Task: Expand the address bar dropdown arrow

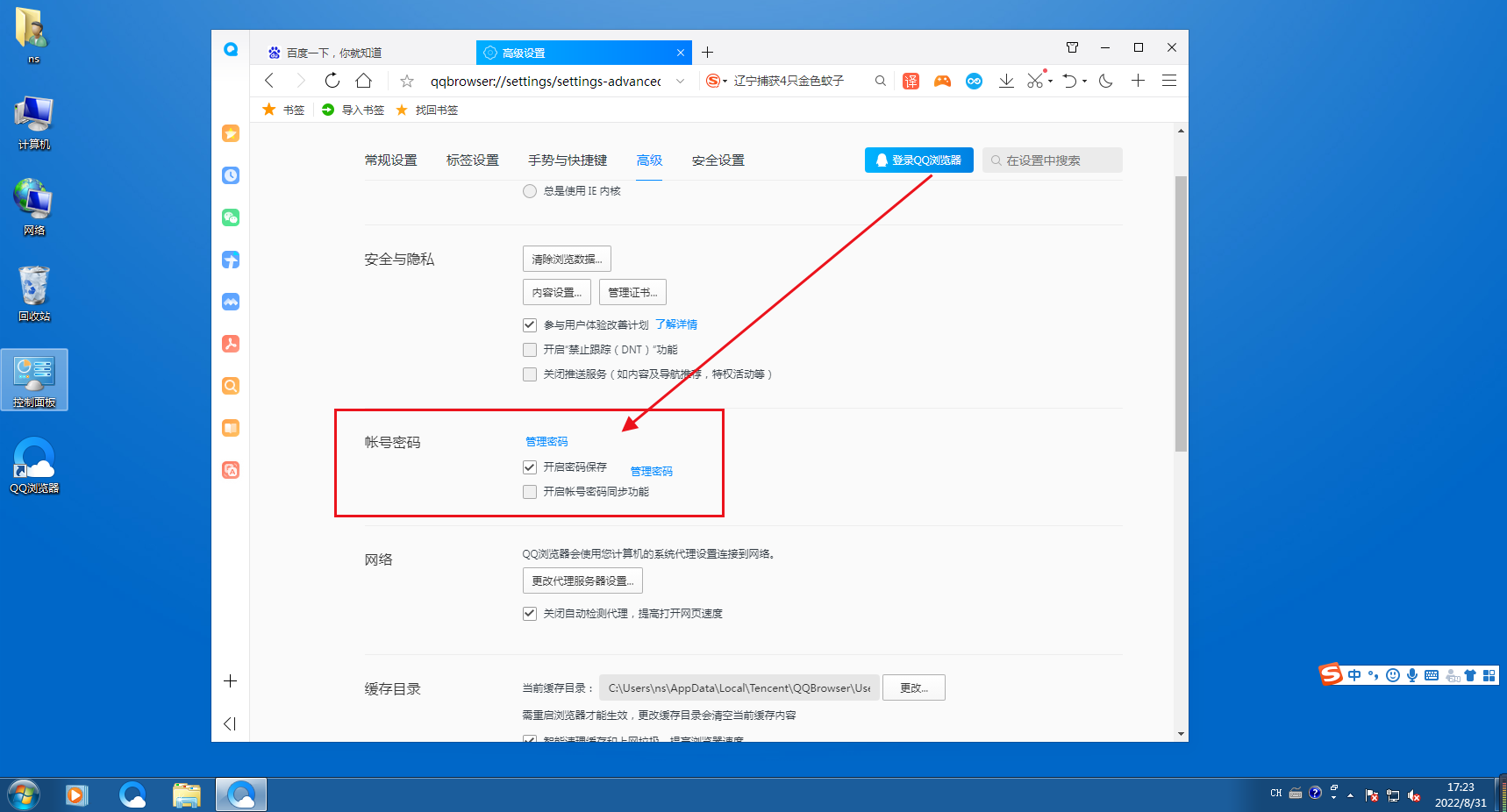Action: point(680,81)
